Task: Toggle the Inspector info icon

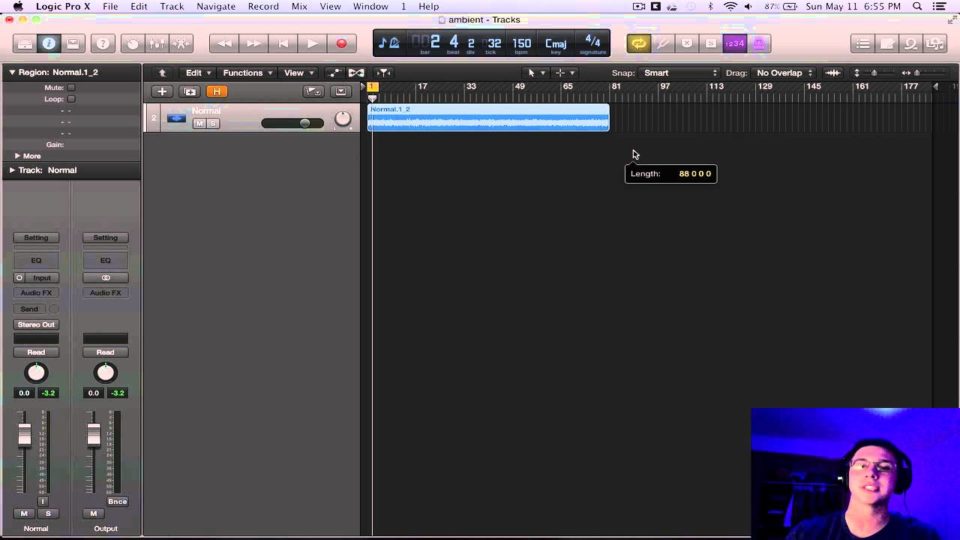Action: (x=49, y=43)
